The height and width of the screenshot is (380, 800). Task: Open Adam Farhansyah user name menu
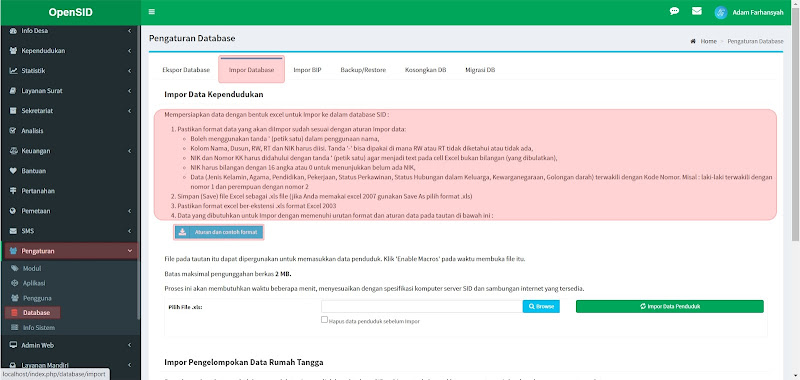point(758,13)
